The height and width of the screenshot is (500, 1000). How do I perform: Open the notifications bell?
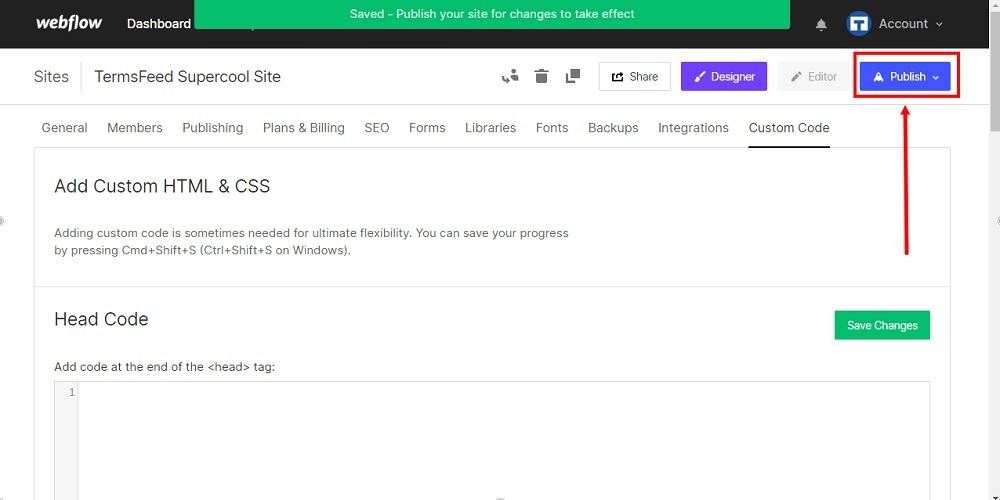point(821,24)
